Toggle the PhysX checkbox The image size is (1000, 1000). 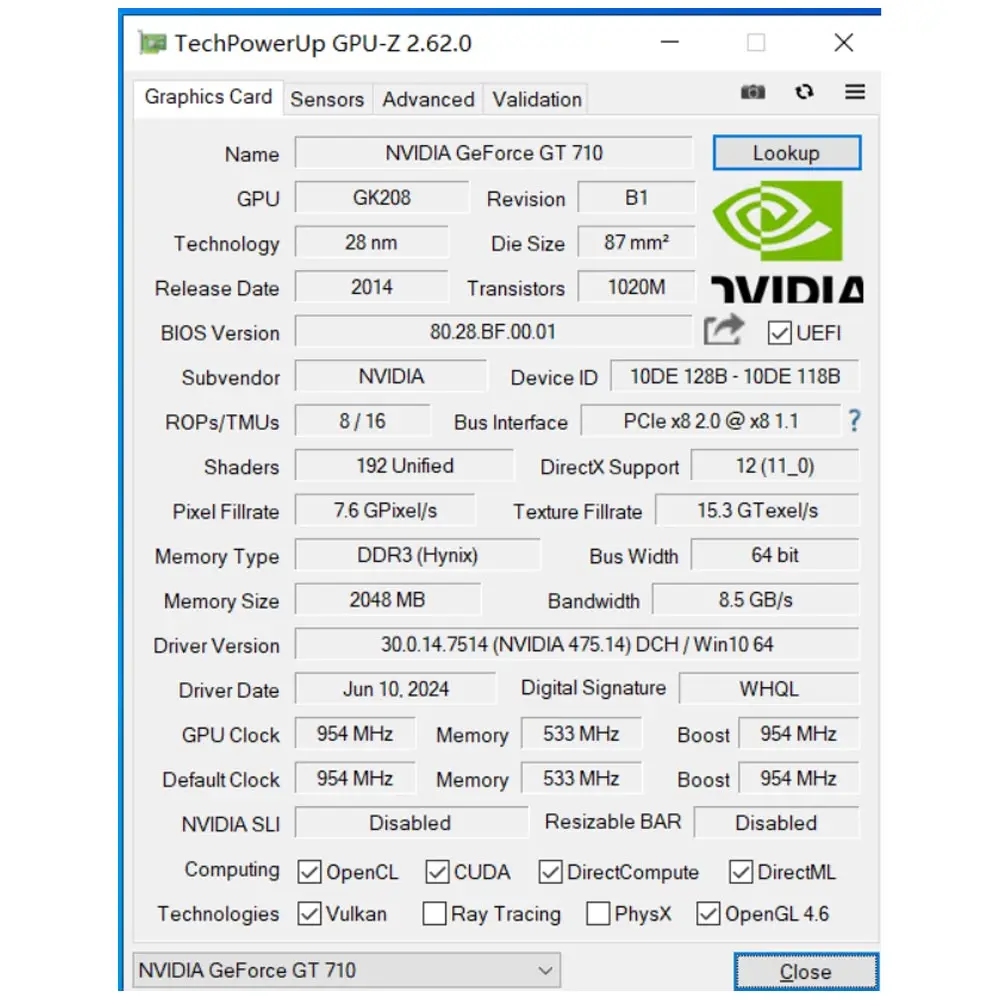(x=598, y=913)
